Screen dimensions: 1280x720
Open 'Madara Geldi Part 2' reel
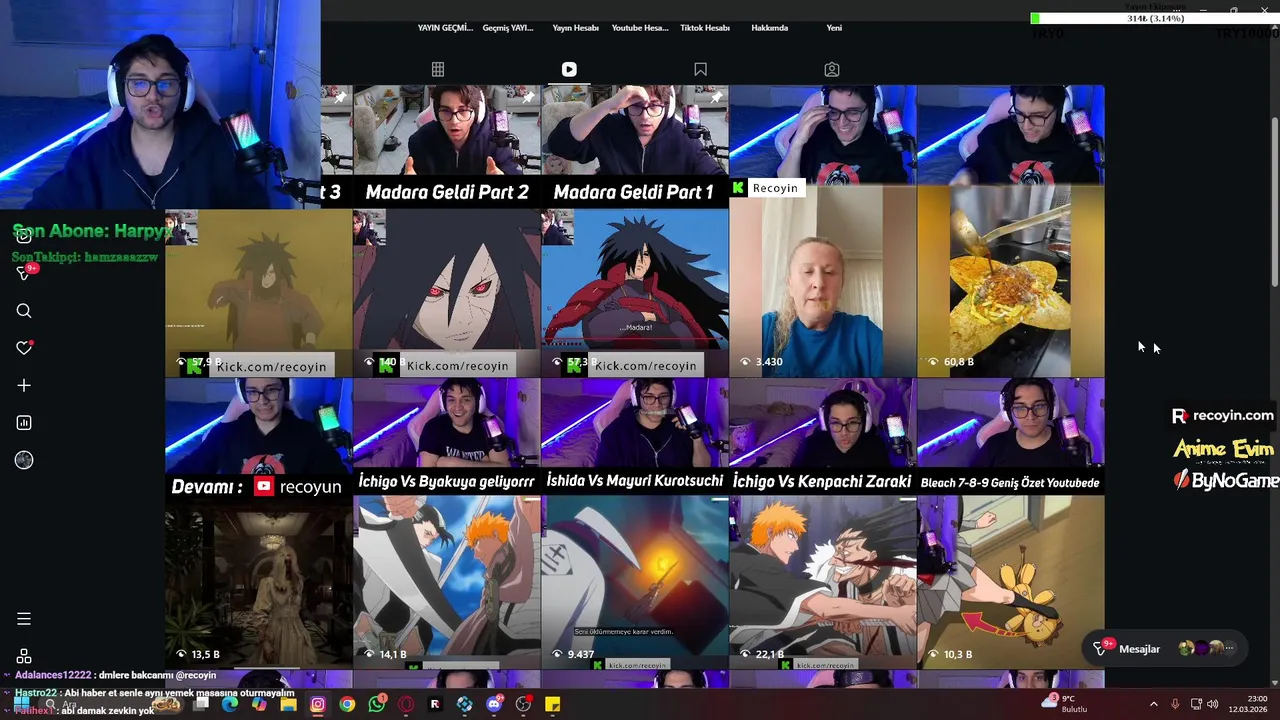(x=447, y=231)
